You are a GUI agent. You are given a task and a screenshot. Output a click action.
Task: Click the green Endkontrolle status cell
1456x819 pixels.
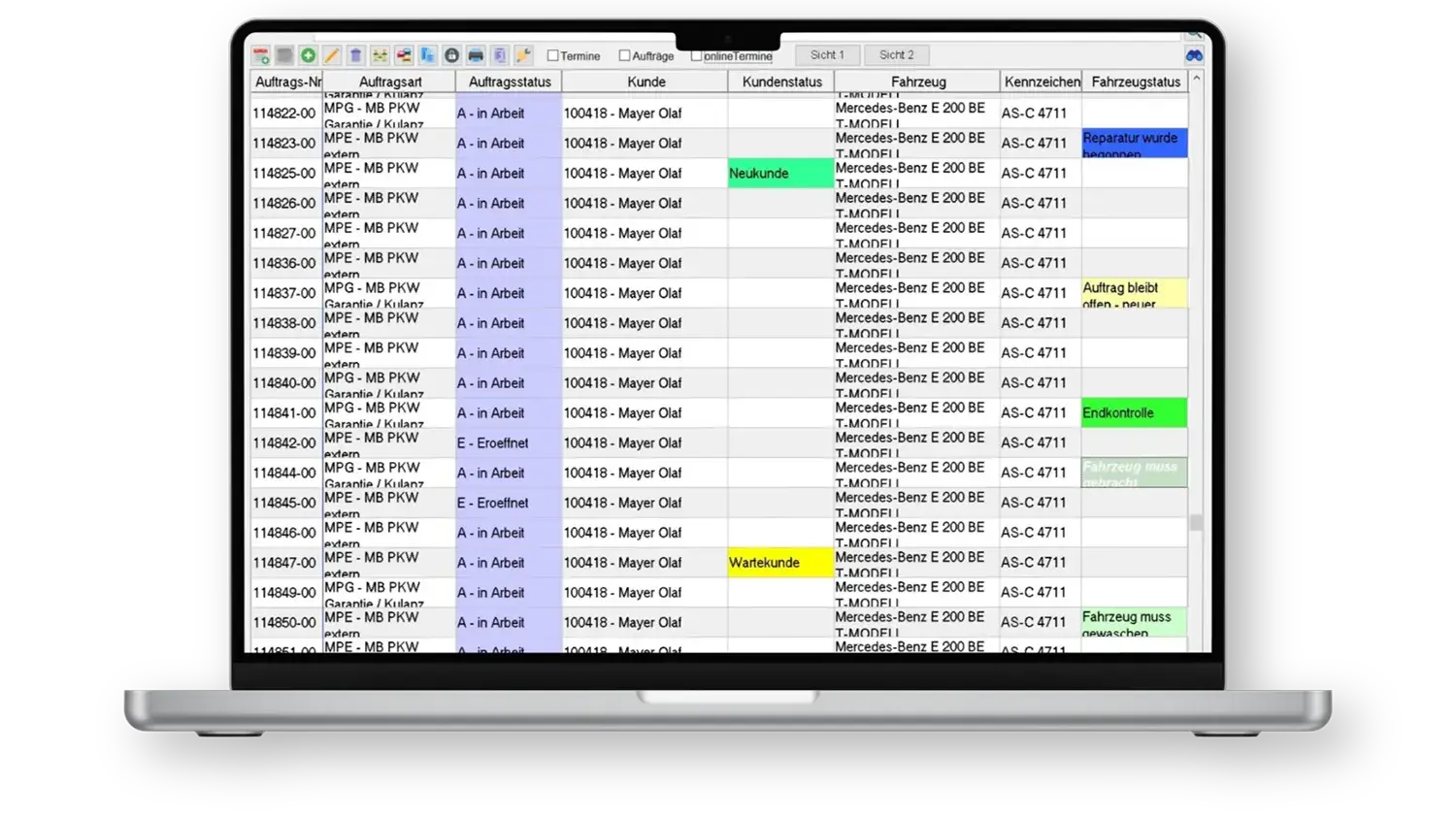click(1135, 413)
